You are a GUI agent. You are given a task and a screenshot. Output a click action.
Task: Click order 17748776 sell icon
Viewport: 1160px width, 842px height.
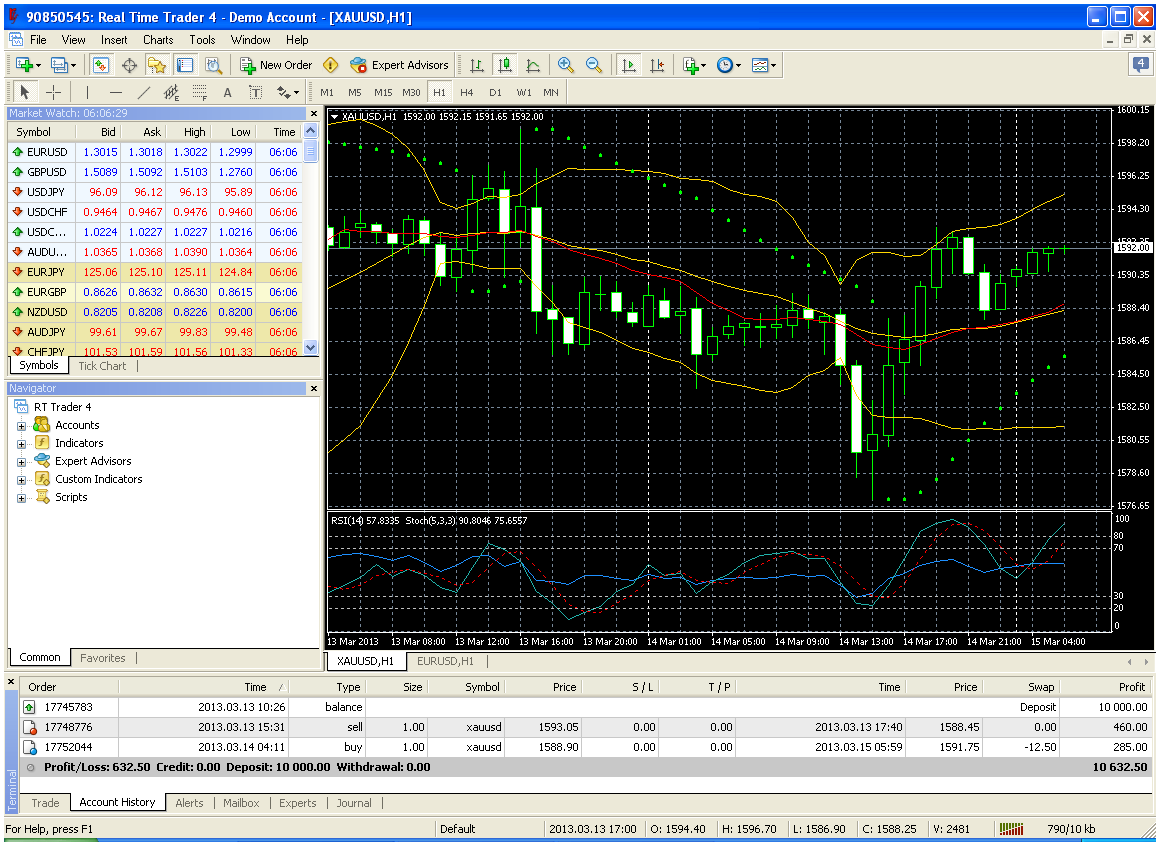(30, 727)
